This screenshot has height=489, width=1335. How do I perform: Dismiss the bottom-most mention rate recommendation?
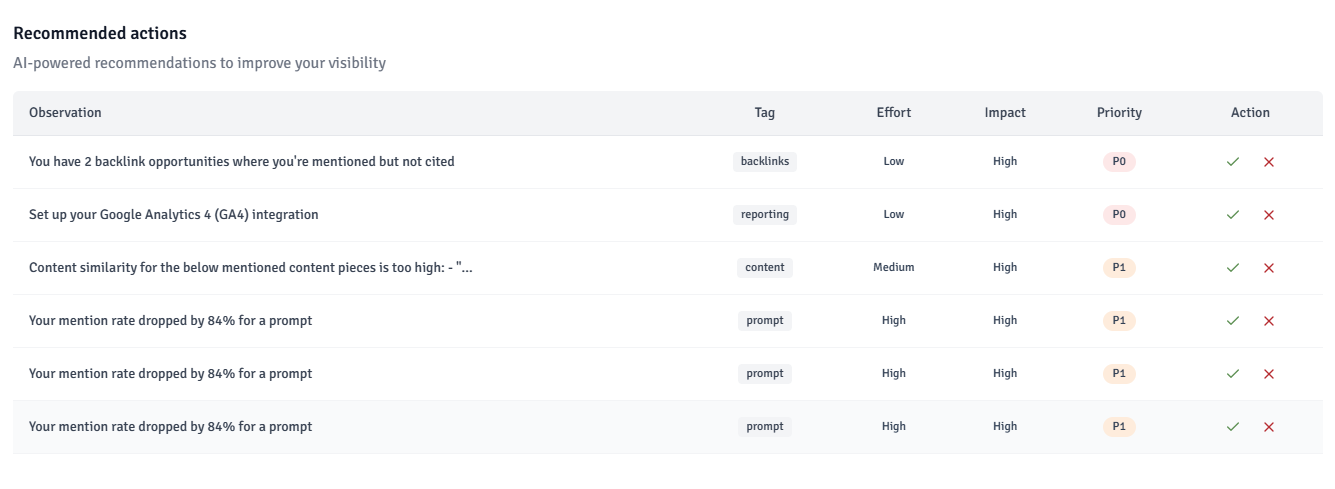click(1269, 427)
